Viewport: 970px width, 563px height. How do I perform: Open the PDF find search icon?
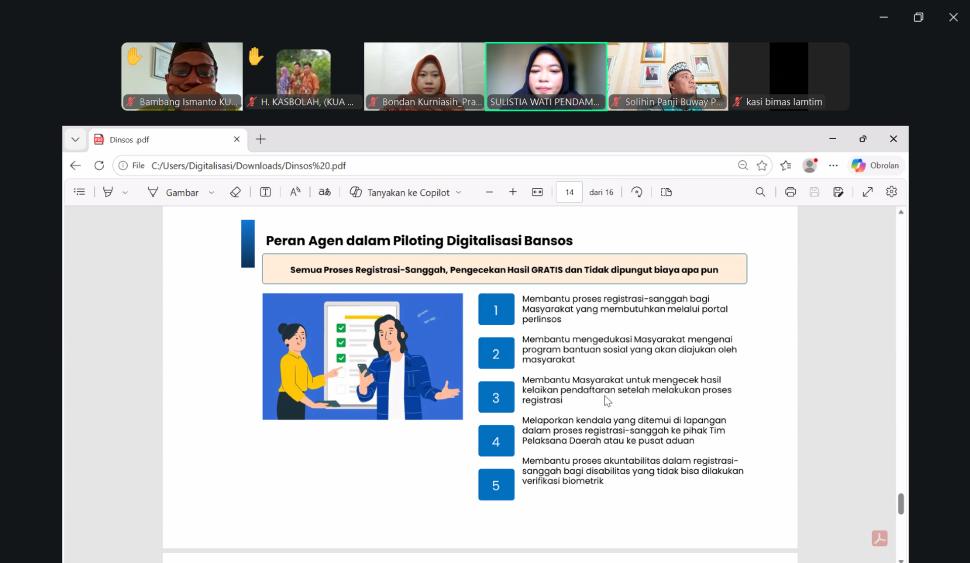point(760,192)
